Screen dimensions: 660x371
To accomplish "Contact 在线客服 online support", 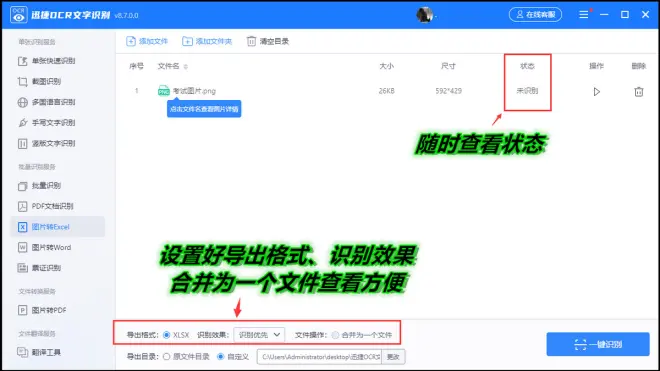I will tap(535, 15).
